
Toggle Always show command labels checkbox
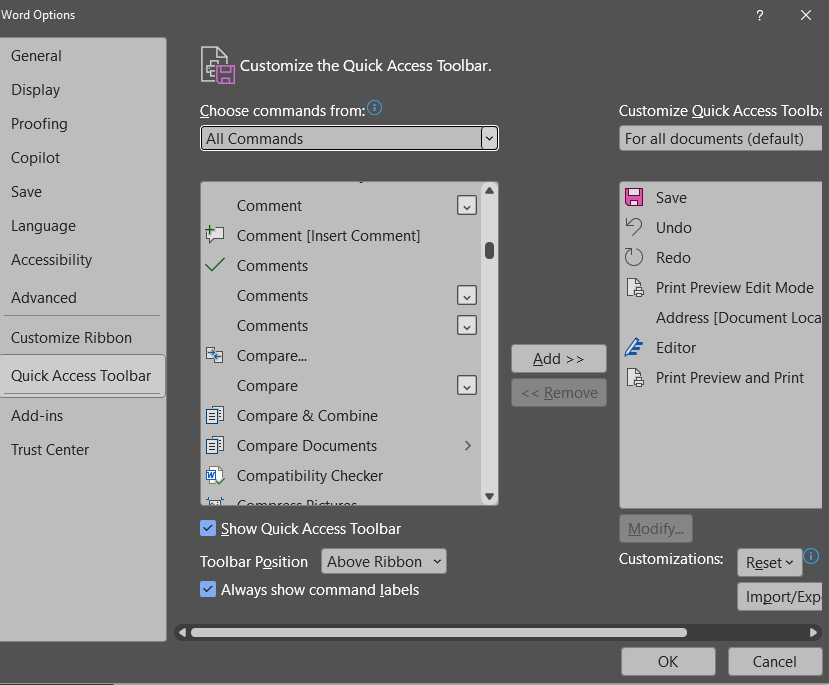click(208, 589)
